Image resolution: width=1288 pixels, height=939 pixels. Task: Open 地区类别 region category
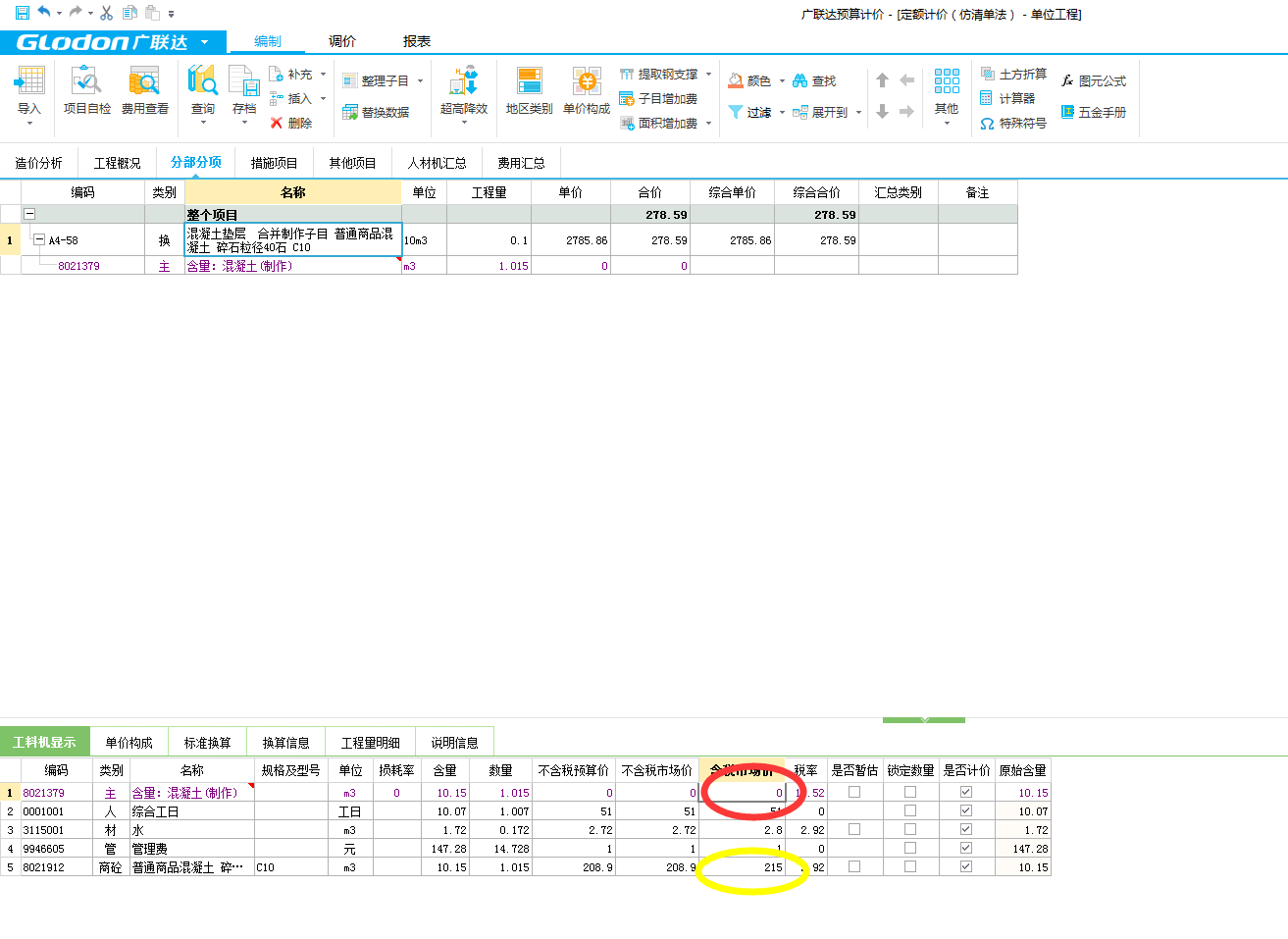coord(530,91)
